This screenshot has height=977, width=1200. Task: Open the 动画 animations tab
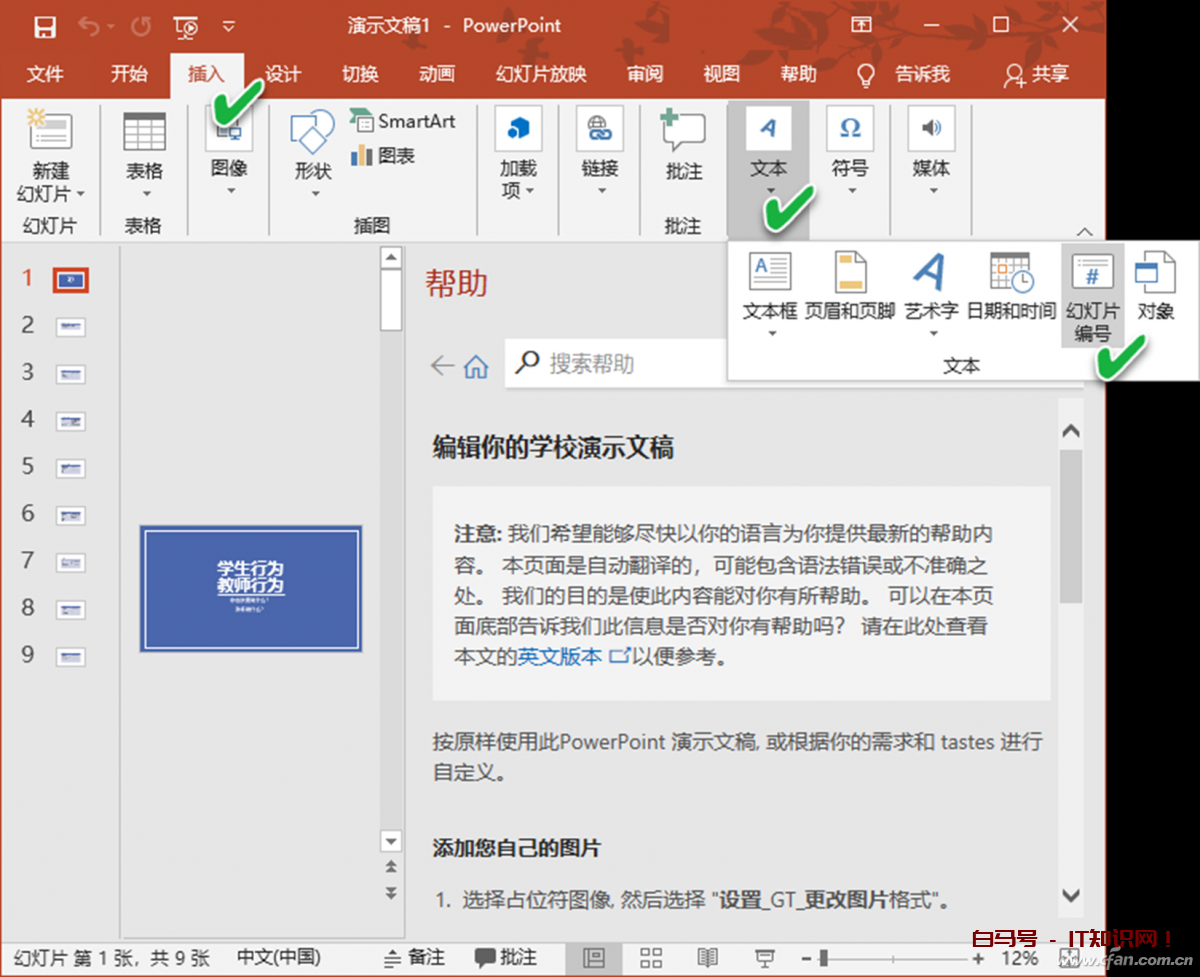coord(437,74)
